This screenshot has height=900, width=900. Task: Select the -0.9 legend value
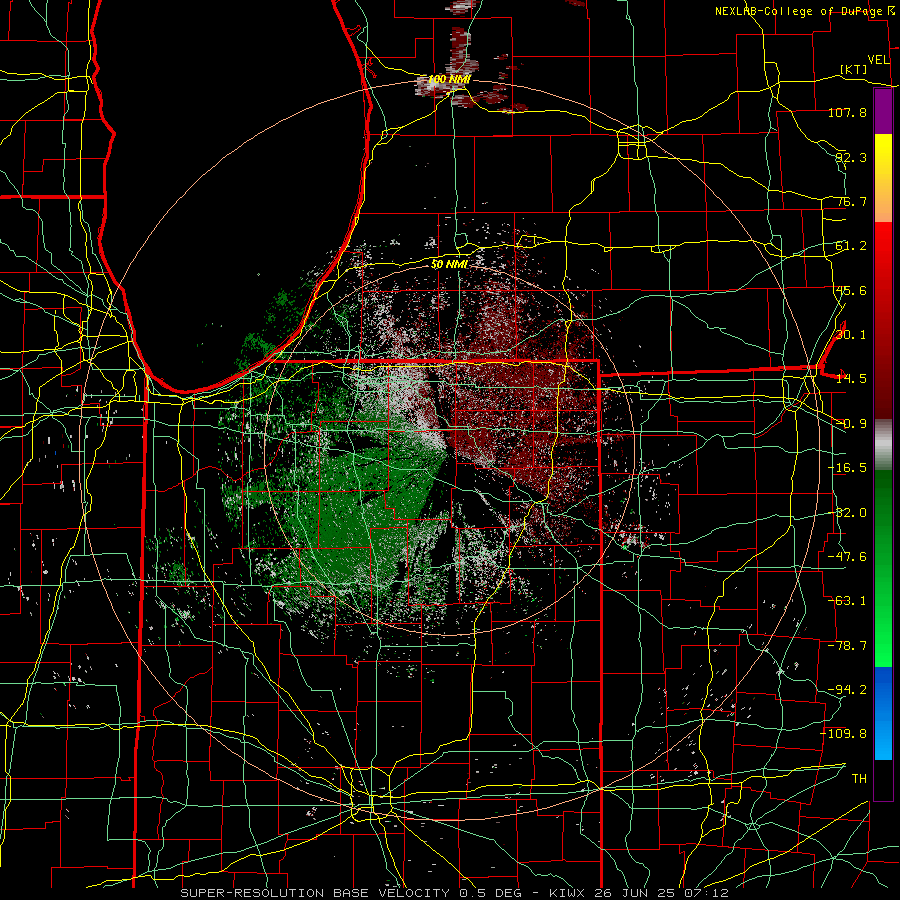click(x=851, y=424)
